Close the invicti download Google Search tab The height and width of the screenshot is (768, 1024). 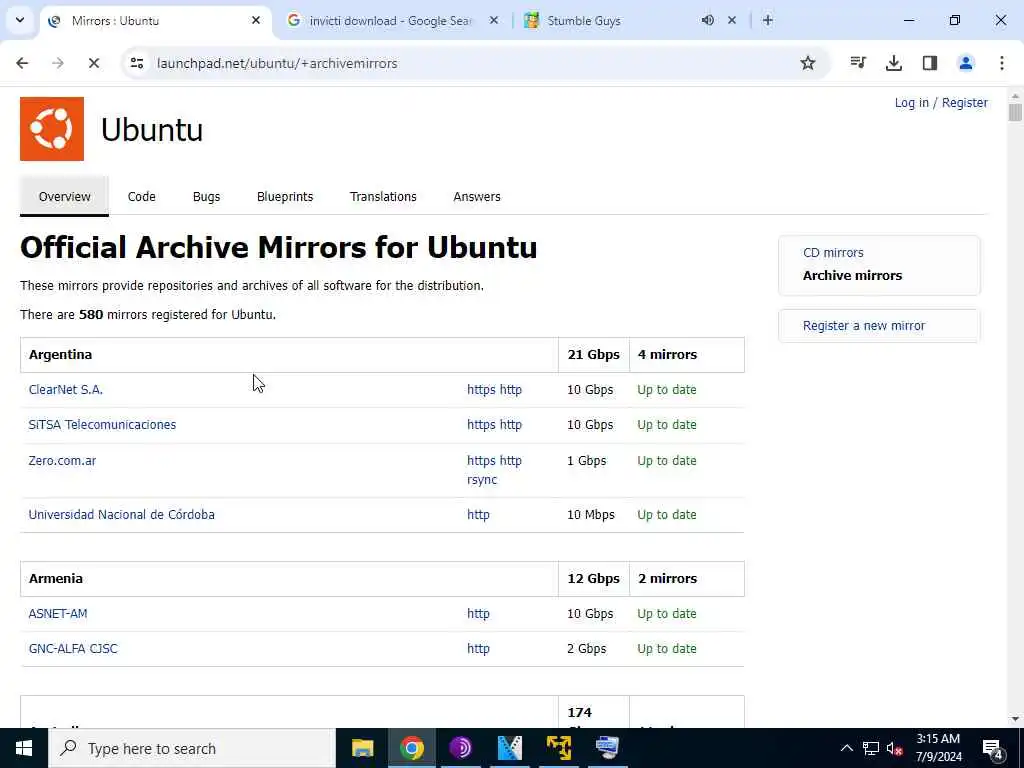[x=494, y=20]
